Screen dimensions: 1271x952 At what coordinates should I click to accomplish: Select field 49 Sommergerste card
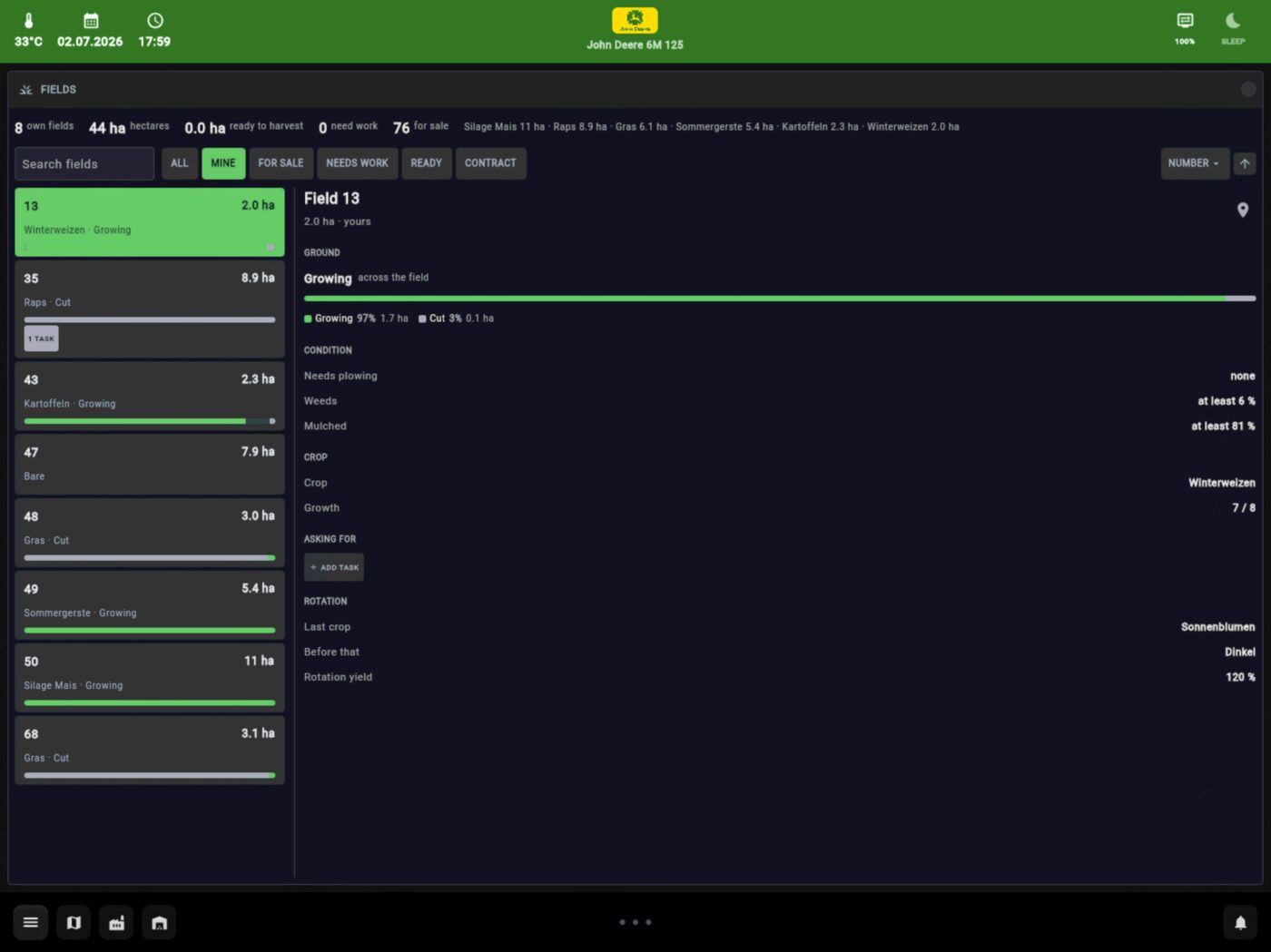pyautogui.click(x=150, y=605)
